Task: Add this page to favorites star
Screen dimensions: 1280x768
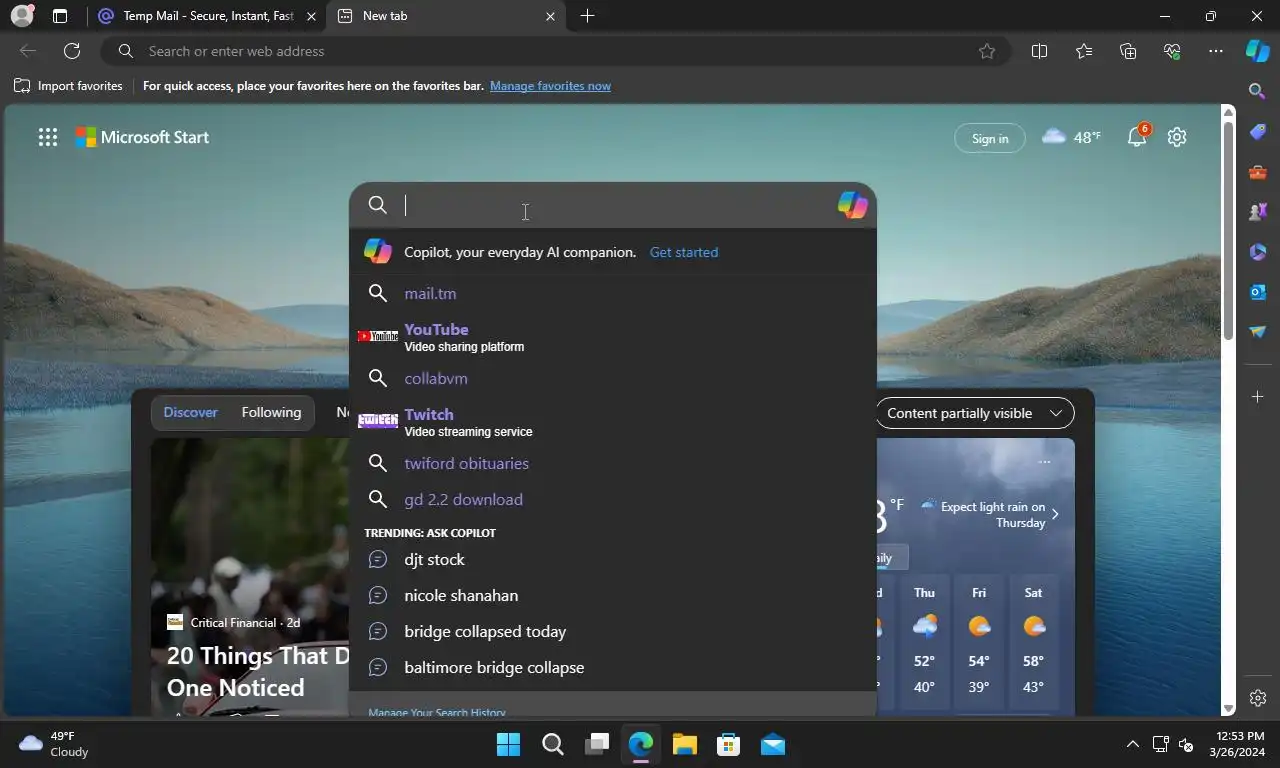Action: [987, 51]
